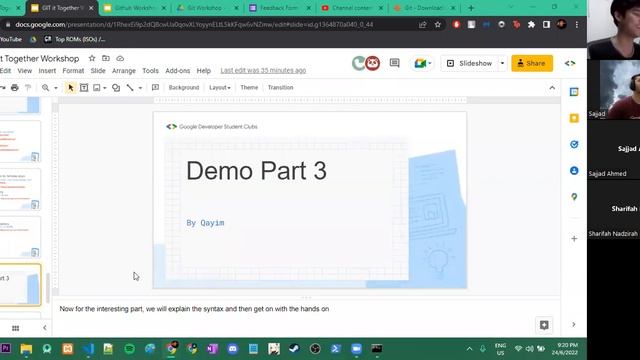Check the cloud document status icon

(x=120, y=58)
